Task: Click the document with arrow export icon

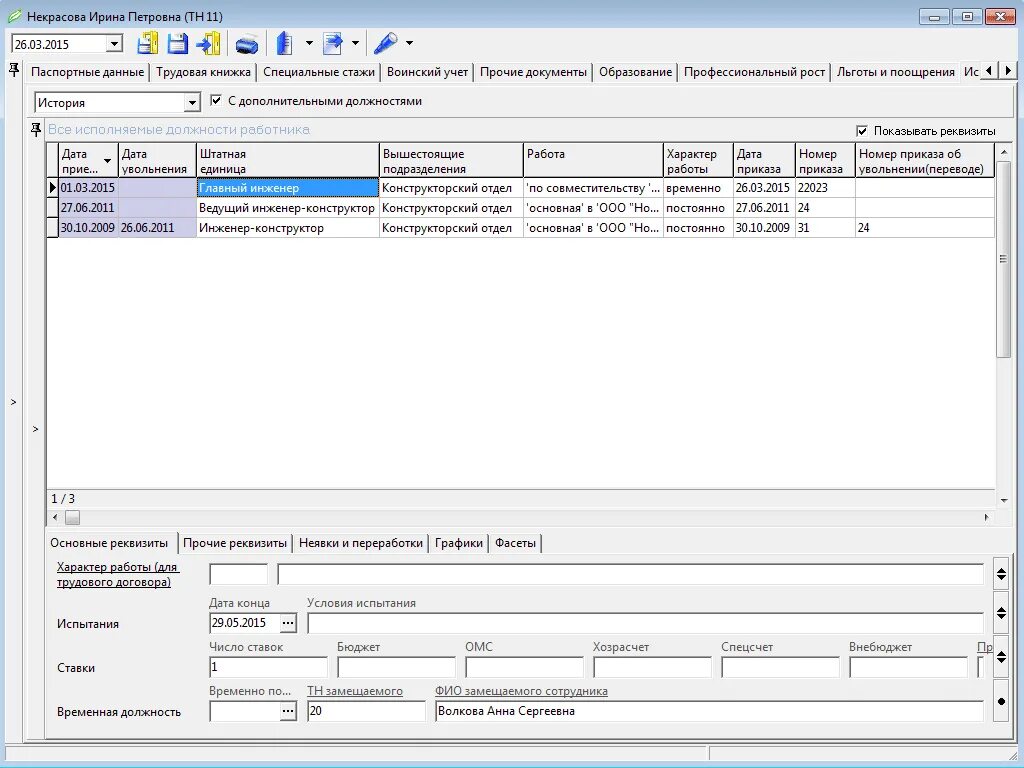Action: [x=333, y=44]
